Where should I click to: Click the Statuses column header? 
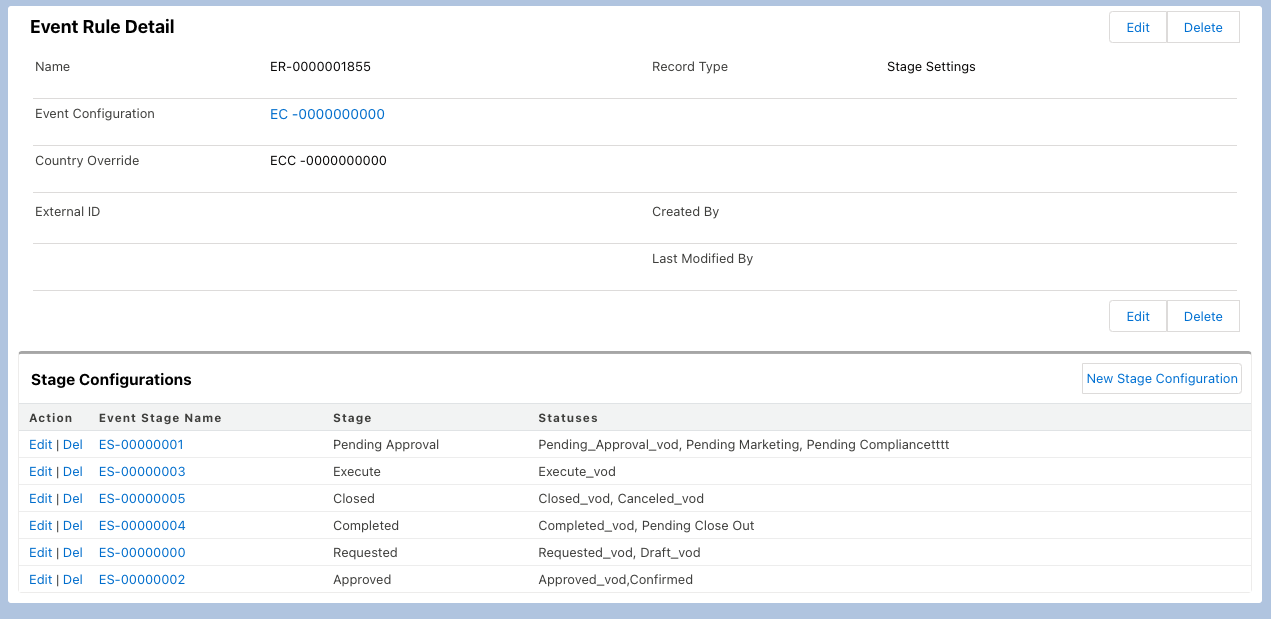coord(567,418)
